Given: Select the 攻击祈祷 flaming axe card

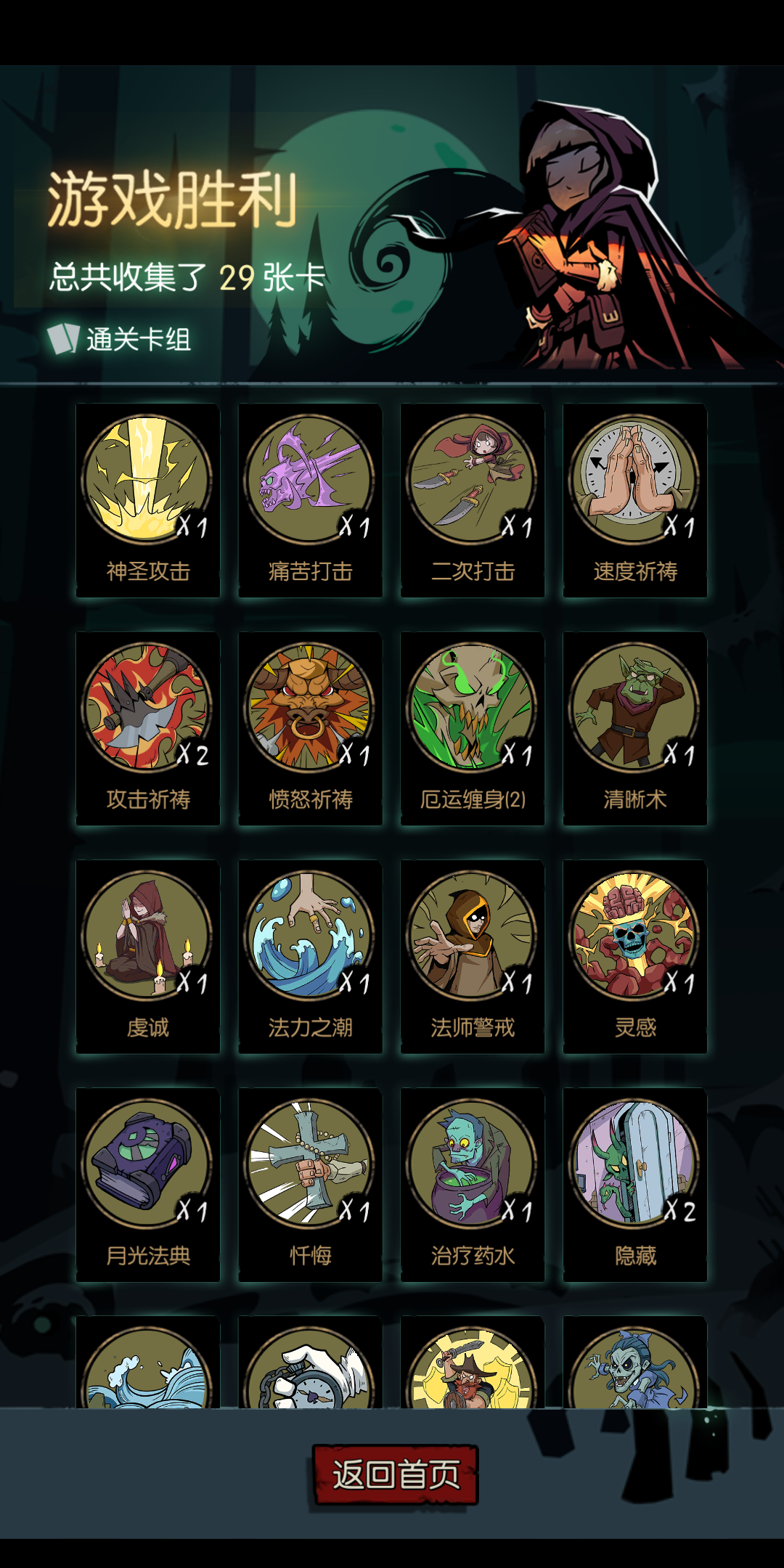Looking at the screenshot, I should pos(148,728).
